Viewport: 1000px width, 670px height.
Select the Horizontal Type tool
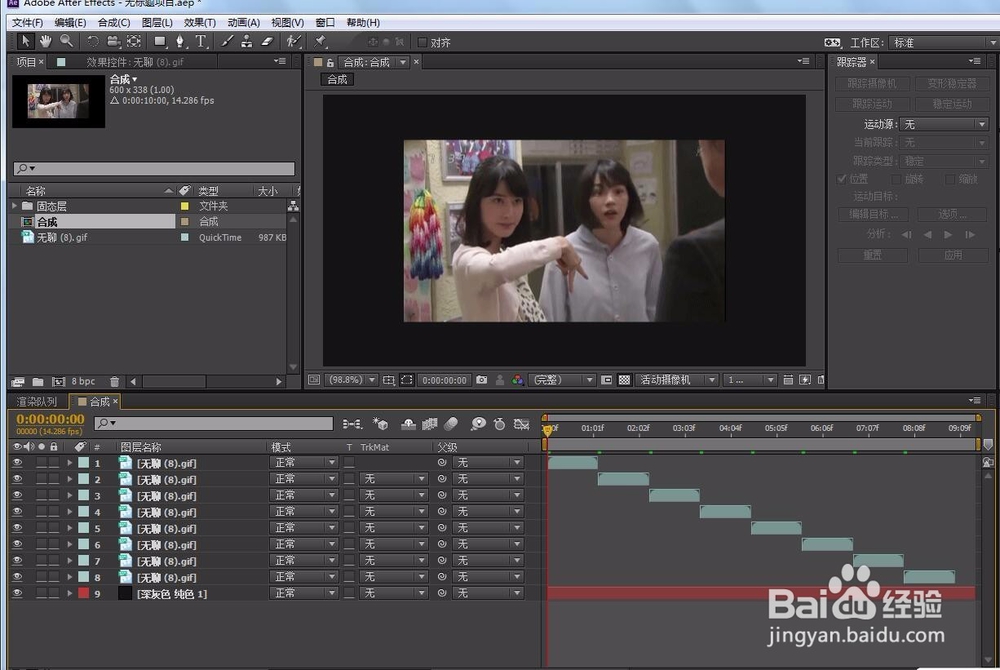click(x=201, y=41)
